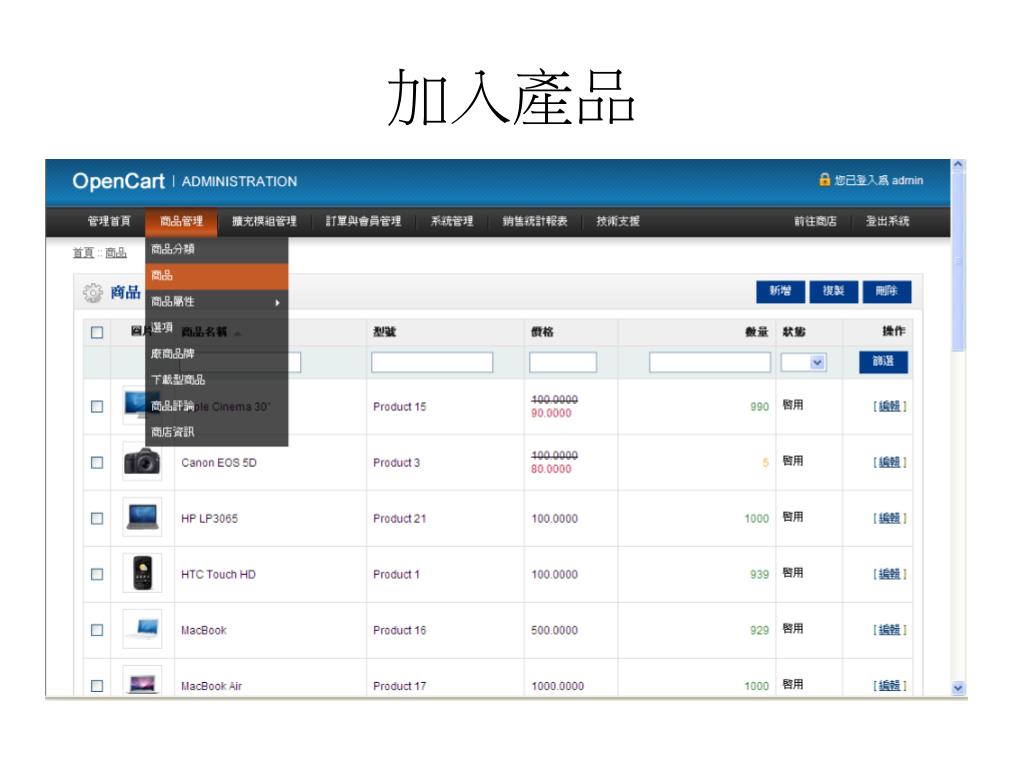
Task: Check the MacBook Air row checkbox
Action: [x=97, y=686]
